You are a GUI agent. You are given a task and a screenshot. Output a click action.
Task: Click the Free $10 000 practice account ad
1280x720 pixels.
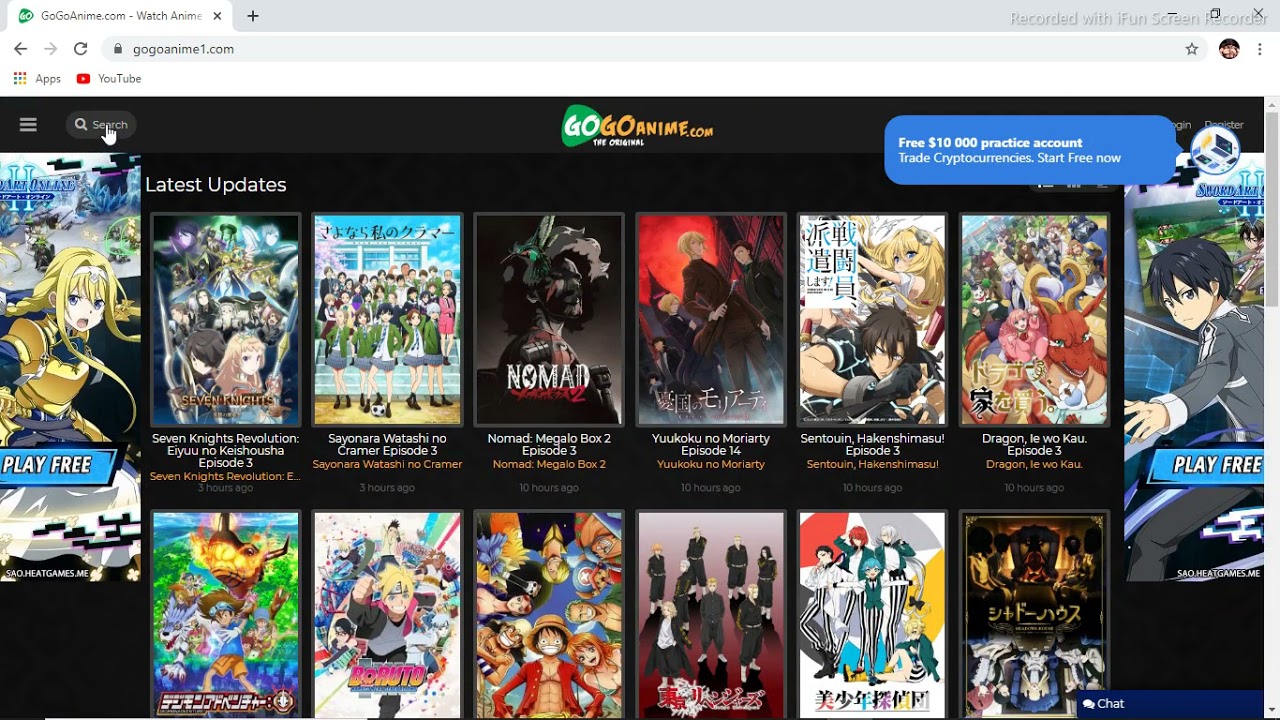coord(1030,150)
